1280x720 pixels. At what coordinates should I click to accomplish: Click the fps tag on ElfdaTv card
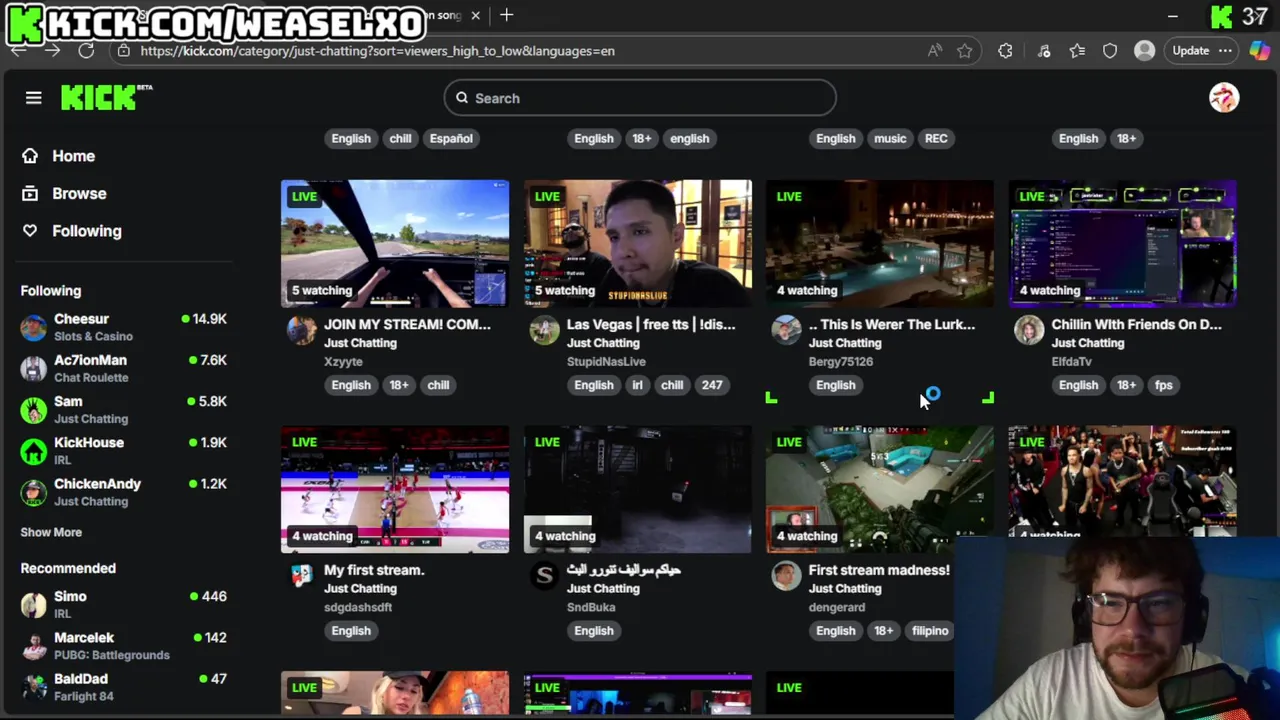1163,385
